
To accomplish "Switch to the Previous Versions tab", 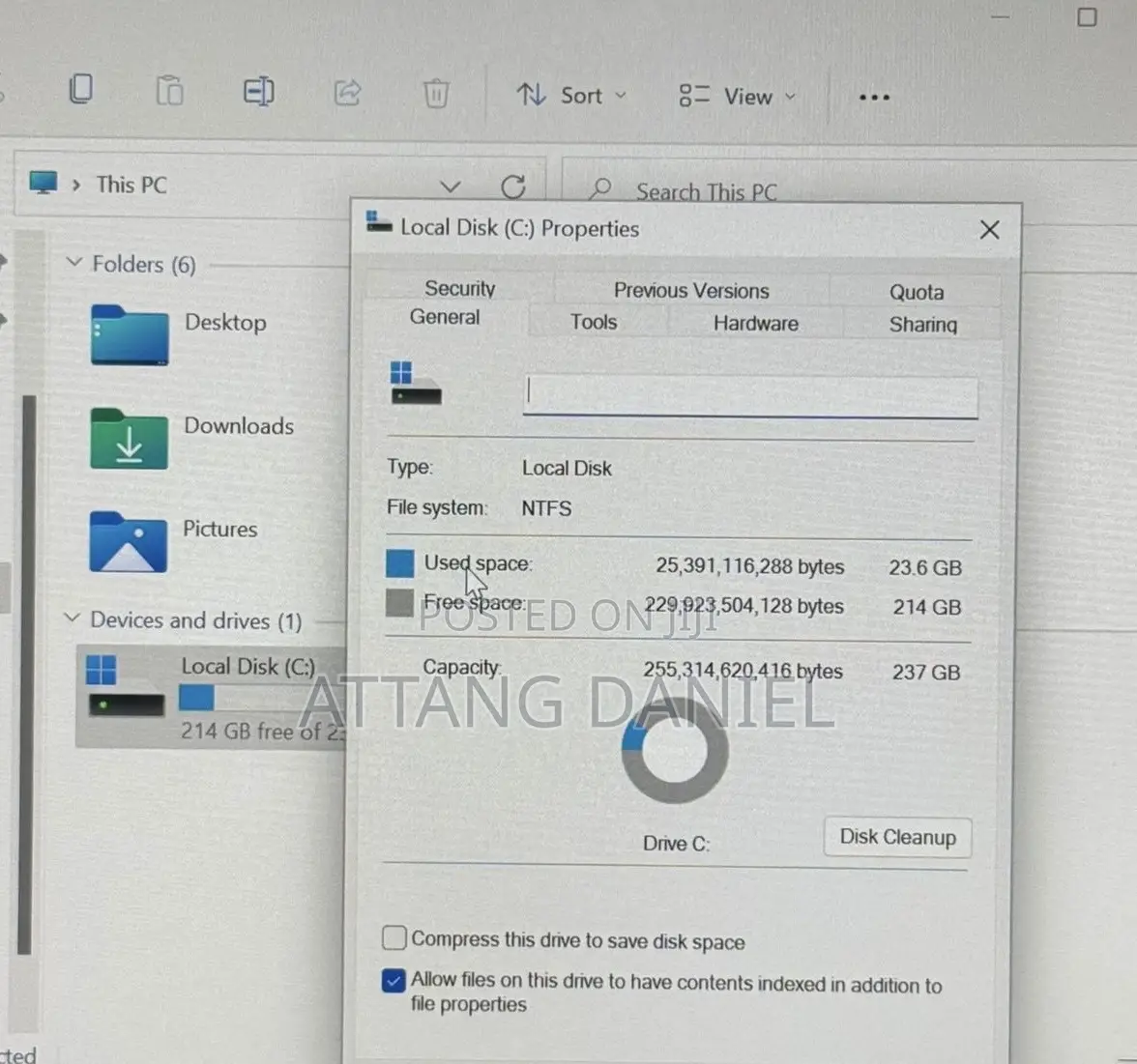I will (692, 291).
